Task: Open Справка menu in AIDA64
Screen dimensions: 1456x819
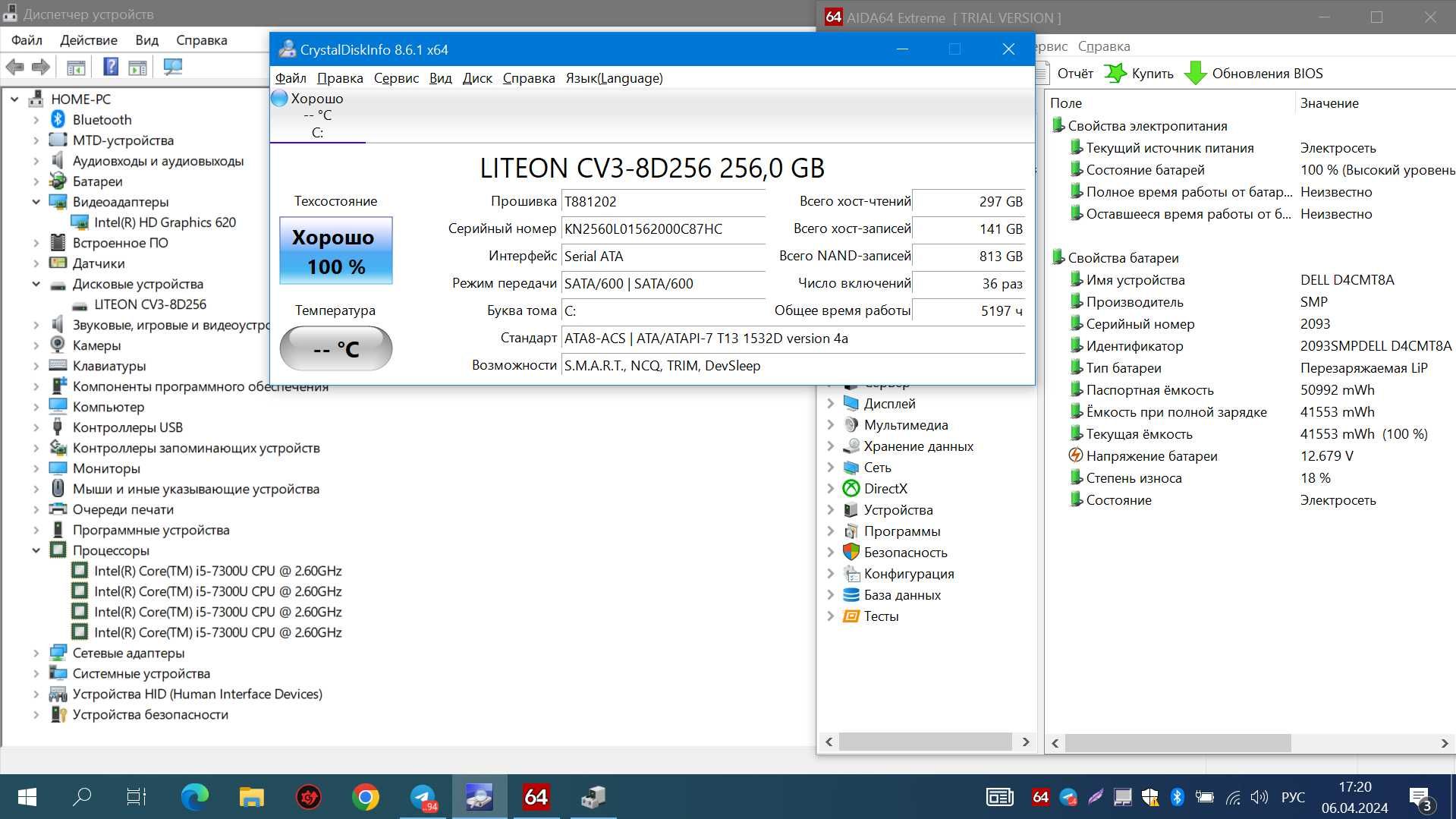Action: 1104,46
